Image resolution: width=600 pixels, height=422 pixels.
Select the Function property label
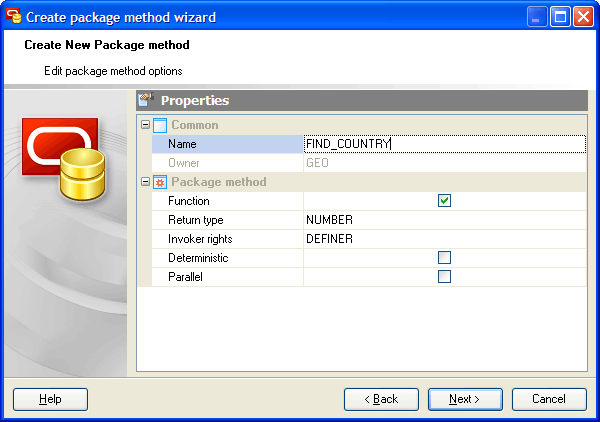(x=189, y=201)
